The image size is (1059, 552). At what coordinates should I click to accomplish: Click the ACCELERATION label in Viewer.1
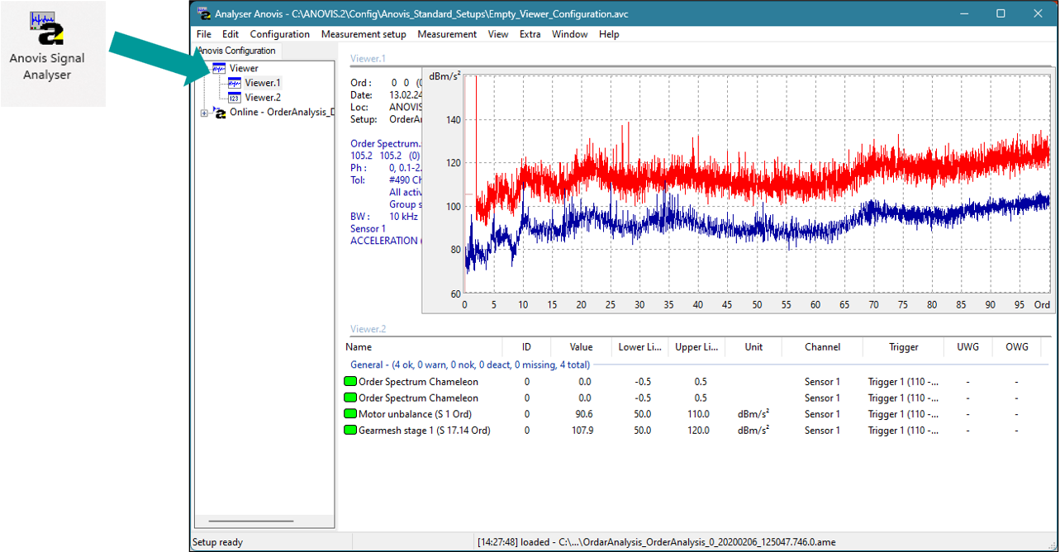click(x=386, y=241)
